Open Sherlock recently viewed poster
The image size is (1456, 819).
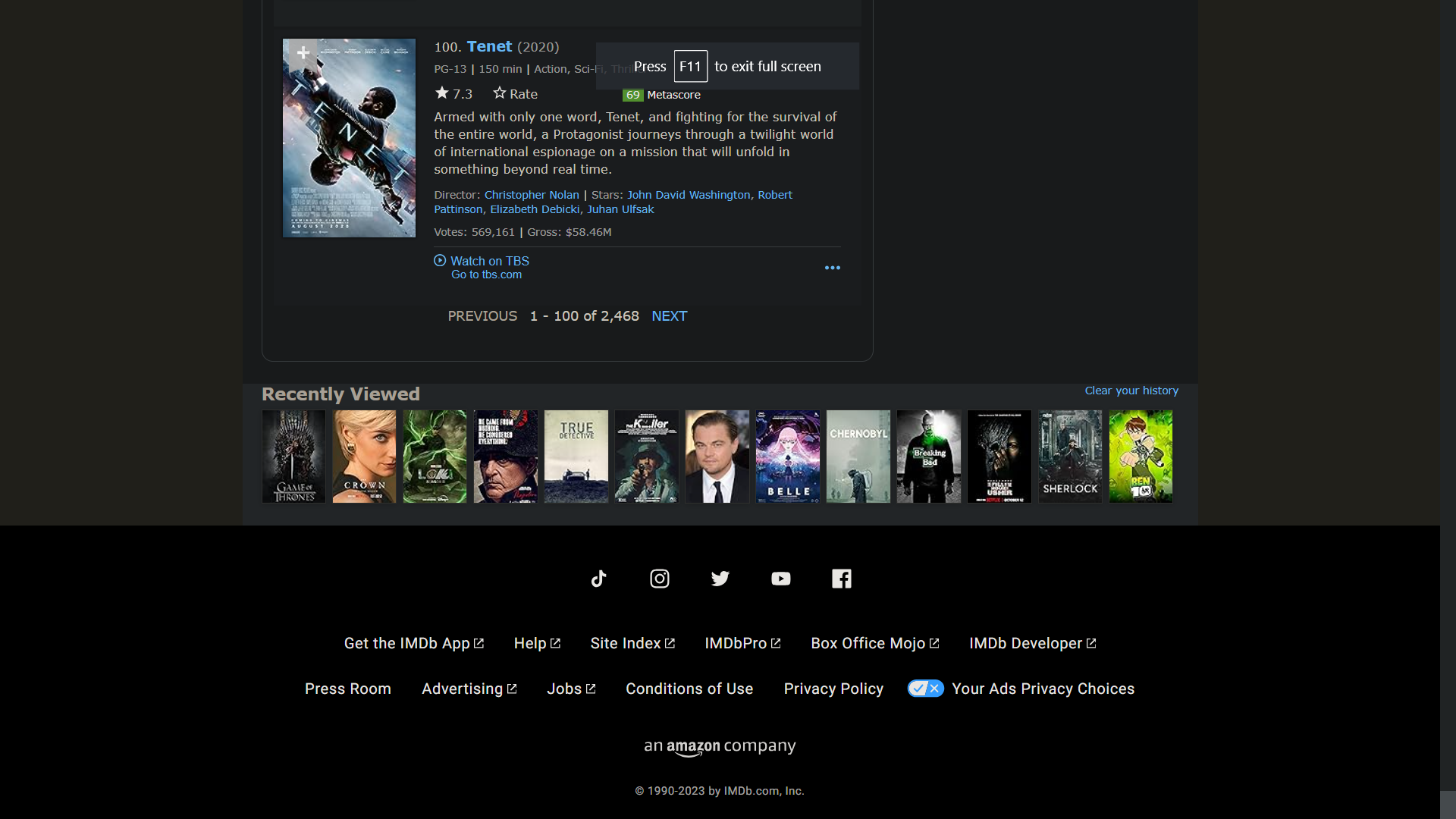(1069, 457)
